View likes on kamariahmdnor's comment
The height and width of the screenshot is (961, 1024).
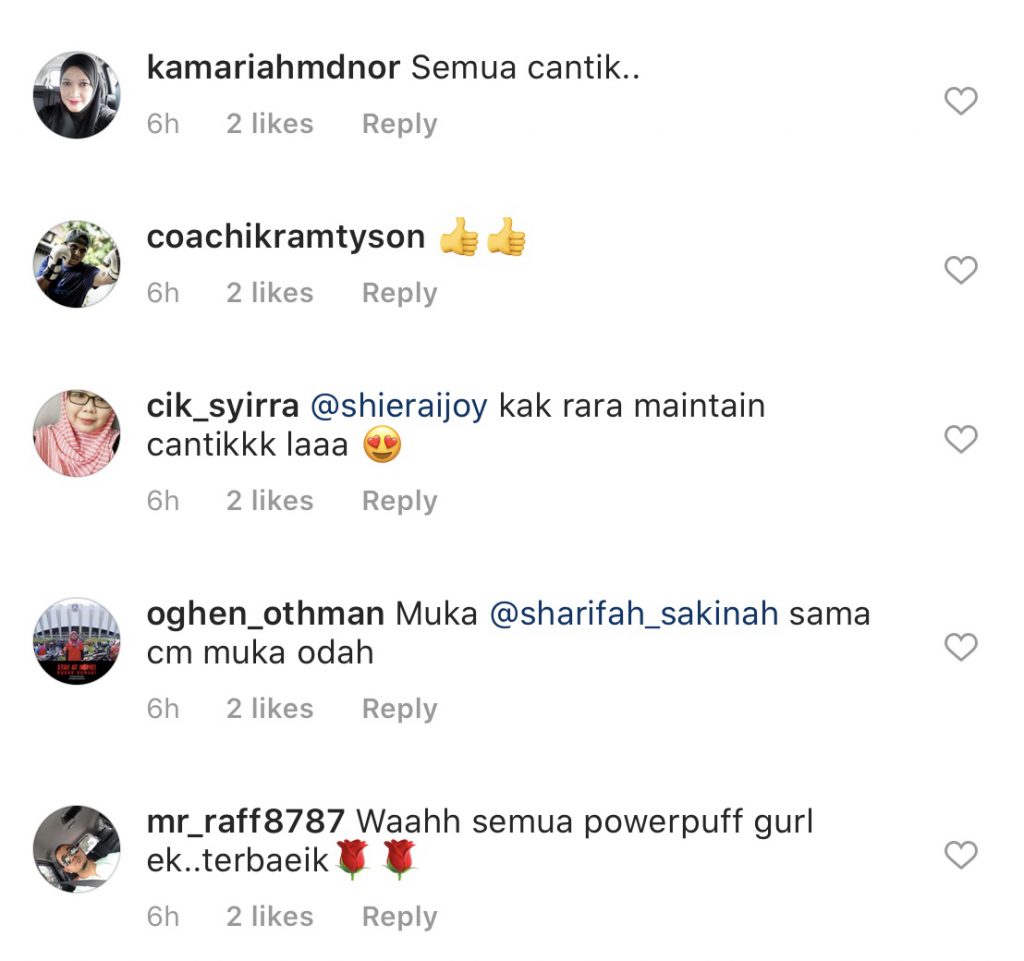pos(270,124)
